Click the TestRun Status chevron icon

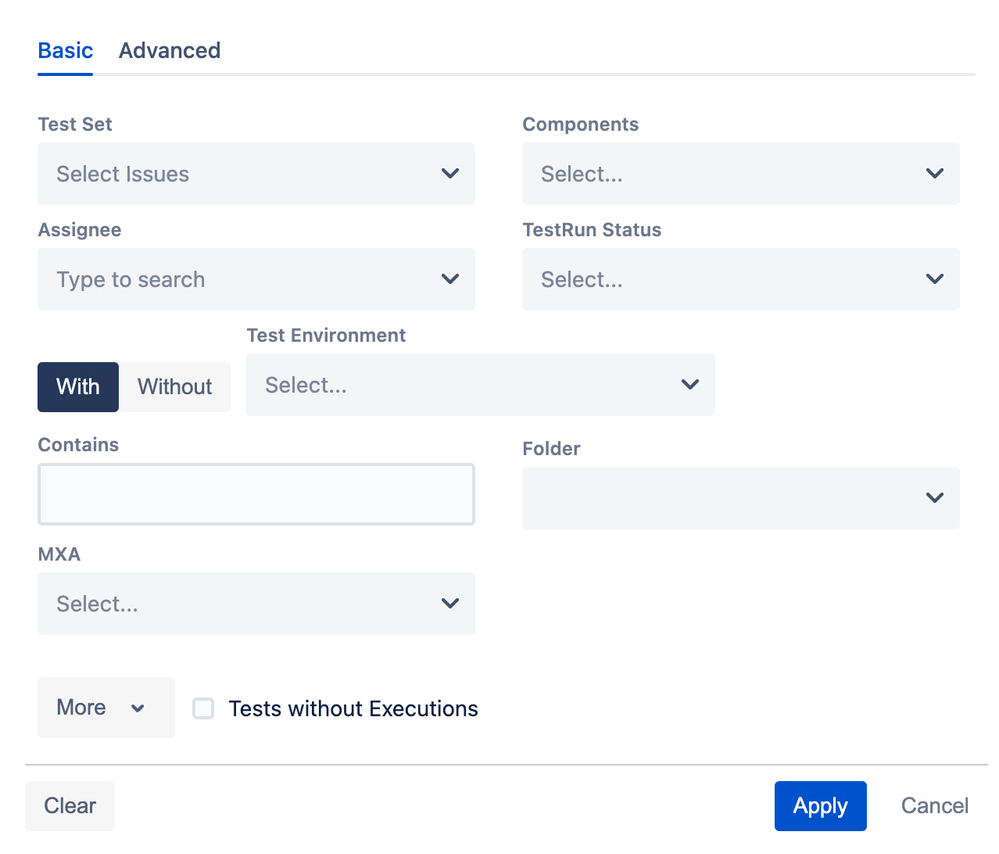point(935,280)
